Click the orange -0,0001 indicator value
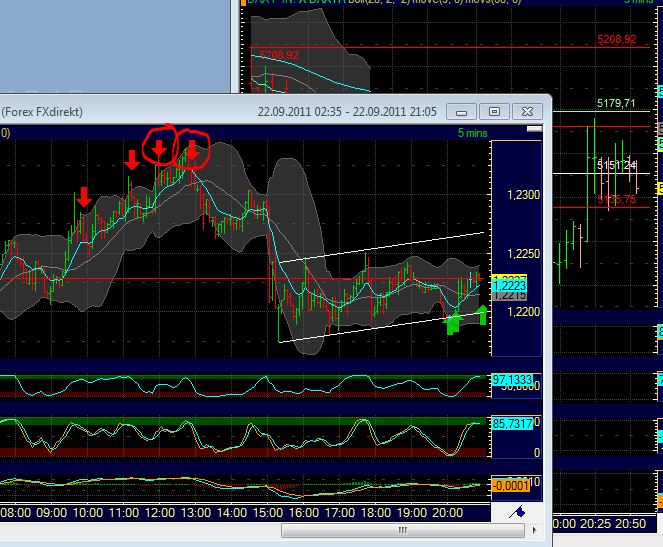 510,486
